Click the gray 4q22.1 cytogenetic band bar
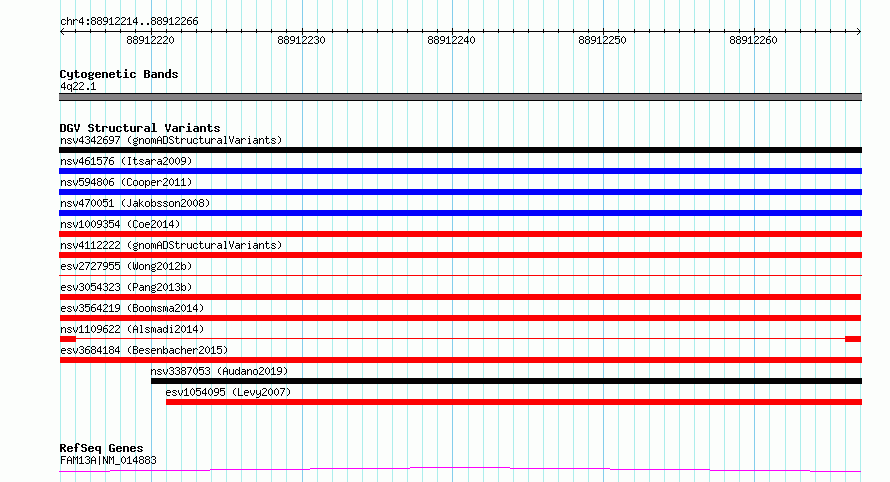890x482 pixels. click(x=460, y=97)
